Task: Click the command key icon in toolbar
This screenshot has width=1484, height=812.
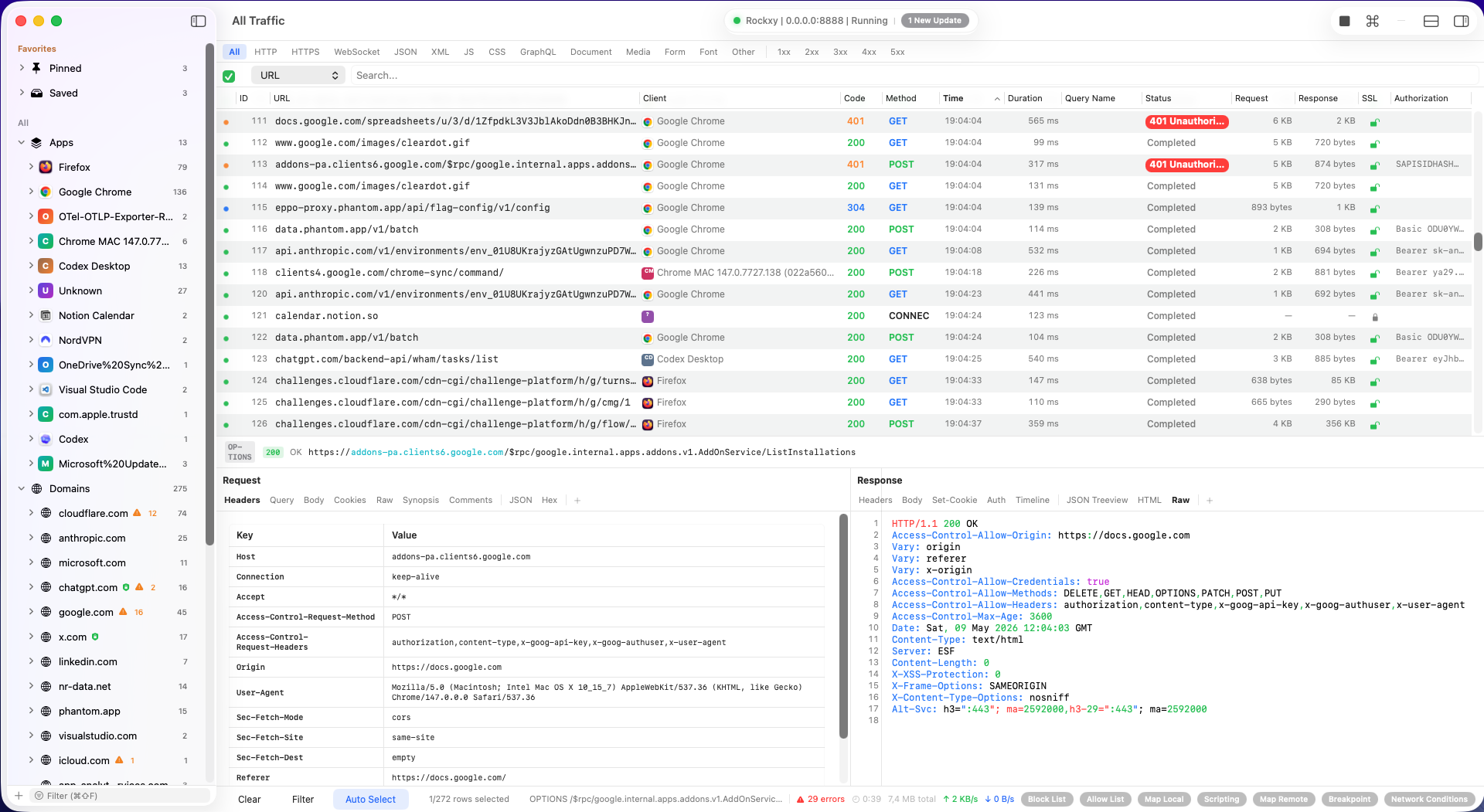Action: coord(1373,21)
